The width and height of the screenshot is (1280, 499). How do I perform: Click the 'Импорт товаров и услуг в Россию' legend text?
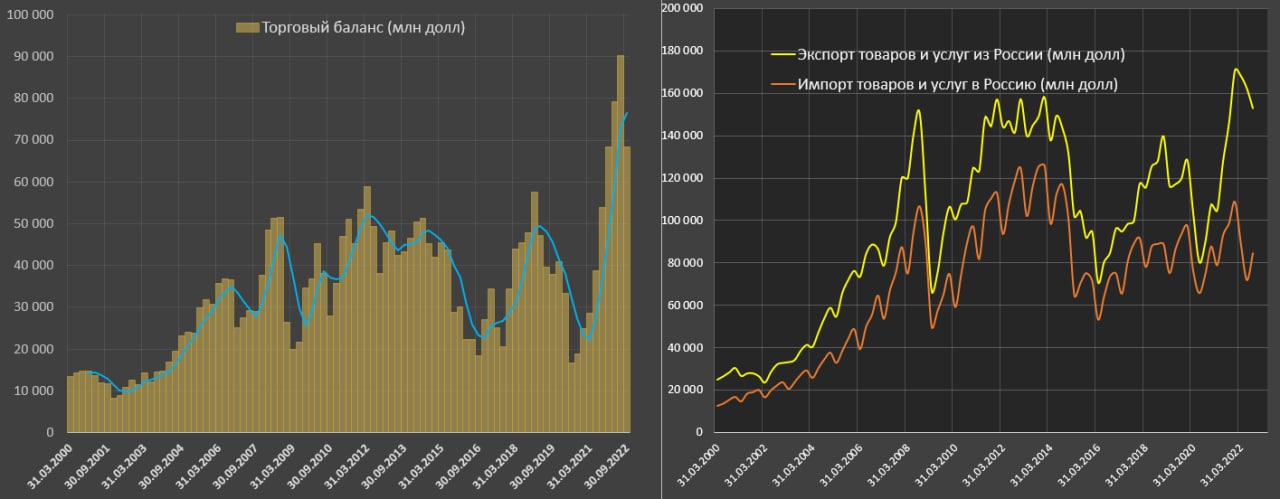click(958, 84)
